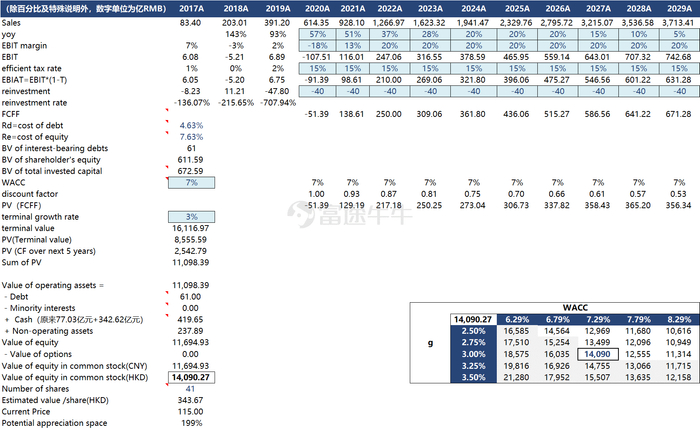Click the Value of equity label
The width and height of the screenshot is (700, 429).
coord(30,342)
